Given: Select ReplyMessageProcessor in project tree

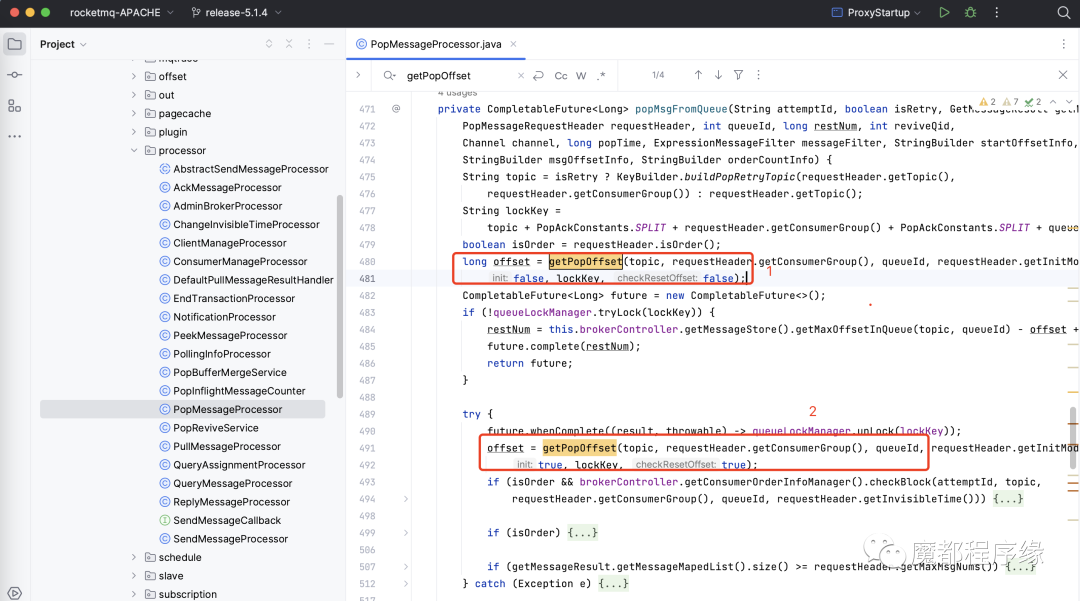Looking at the screenshot, I should coord(231,502).
